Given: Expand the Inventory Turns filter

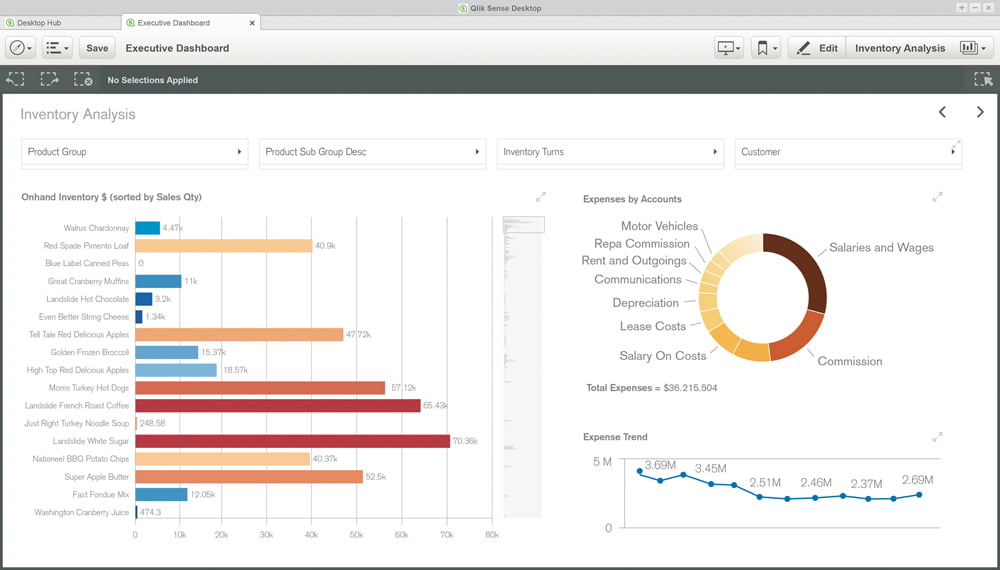Looking at the screenshot, I should (x=610, y=152).
